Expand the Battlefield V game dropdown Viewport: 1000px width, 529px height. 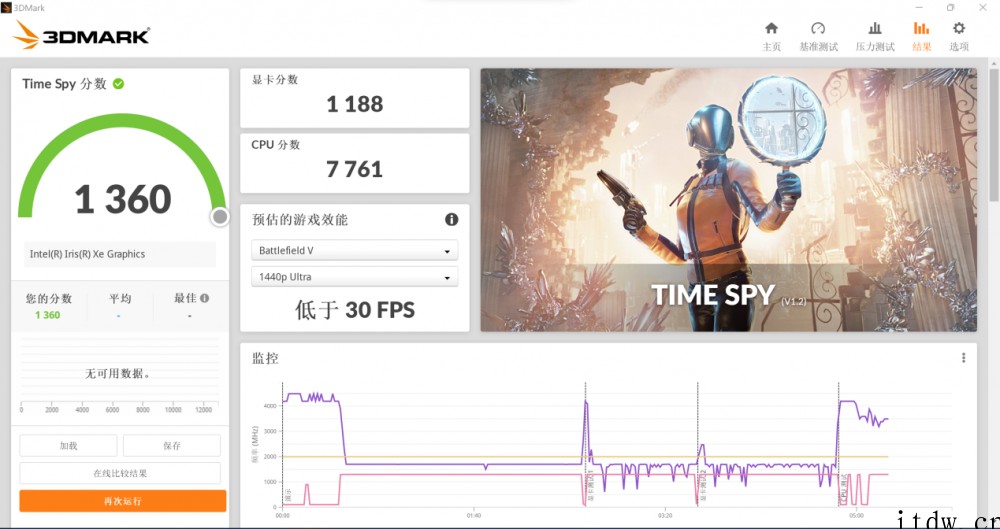[x=355, y=250]
